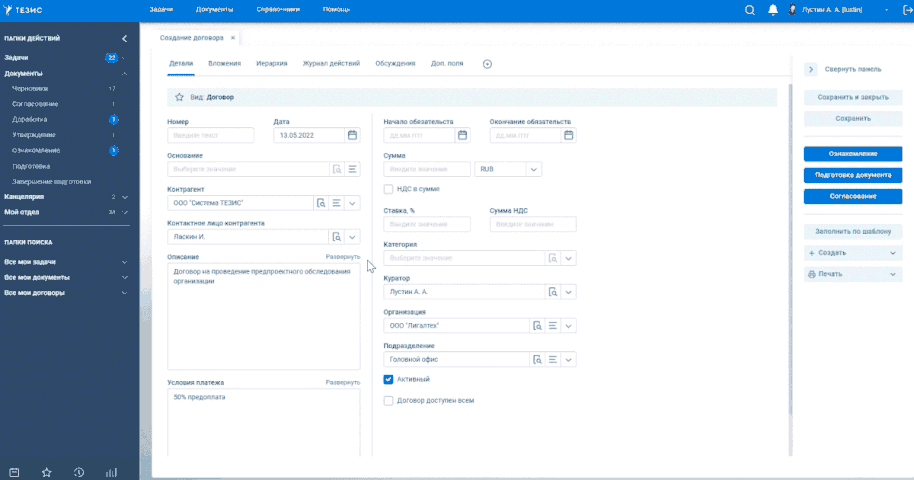Open lookup icon in the Куратор field

click(x=551, y=291)
